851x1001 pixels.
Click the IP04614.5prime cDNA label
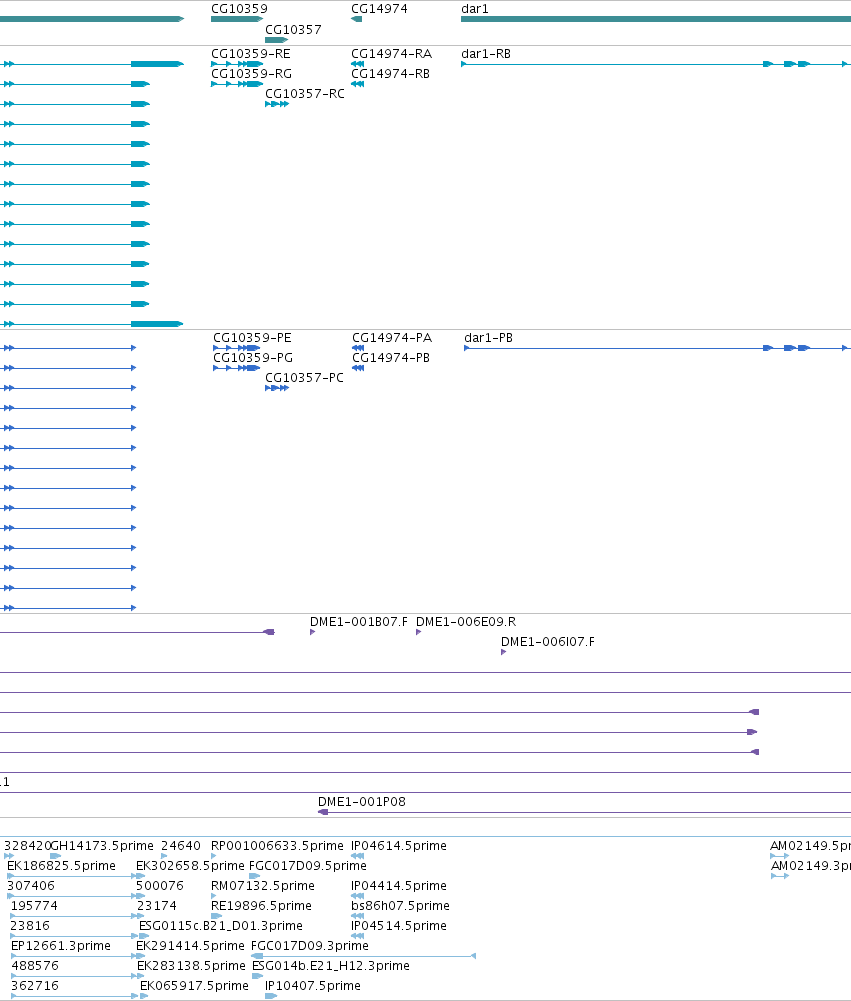(399, 846)
